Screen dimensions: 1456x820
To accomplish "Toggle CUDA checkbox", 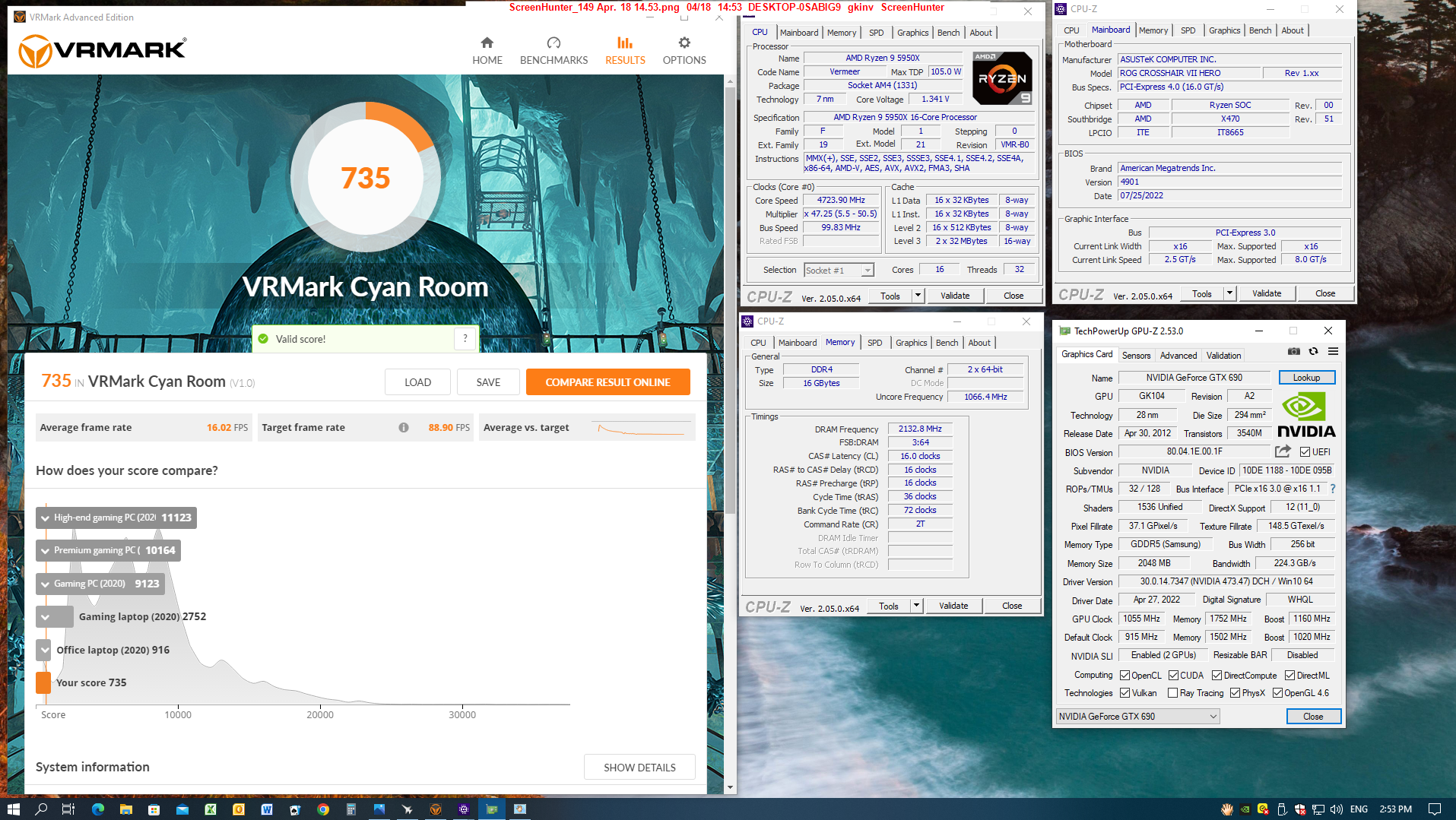I will [x=1173, y=675].
